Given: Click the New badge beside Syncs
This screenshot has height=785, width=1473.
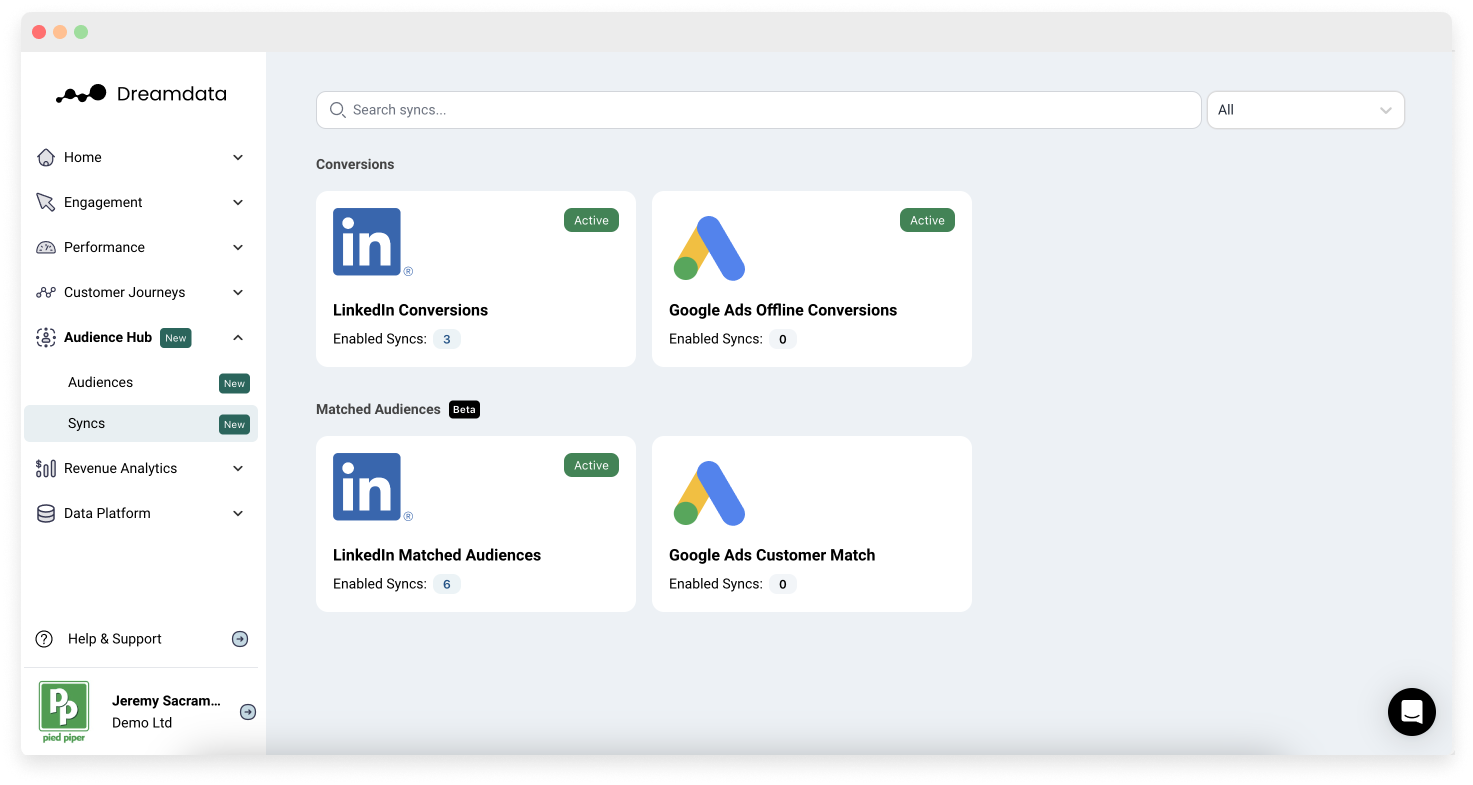Looking at the screenshot, I should tap(234, 424).
